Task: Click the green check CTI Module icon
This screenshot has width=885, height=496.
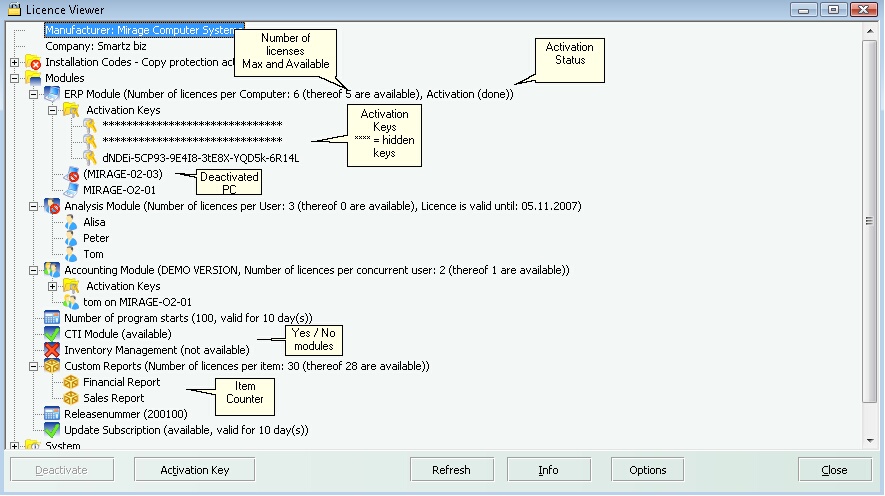Action: click(52, 334)
